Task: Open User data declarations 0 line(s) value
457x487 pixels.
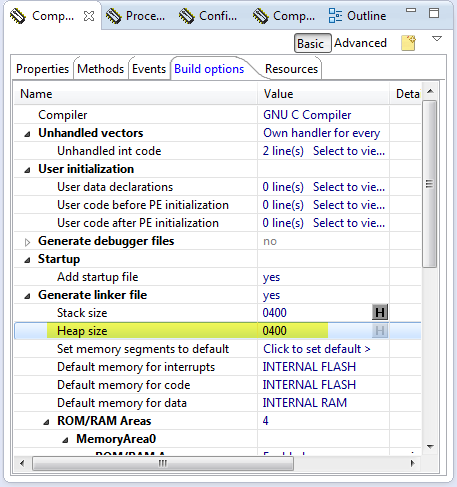Action: pos(324,187)
